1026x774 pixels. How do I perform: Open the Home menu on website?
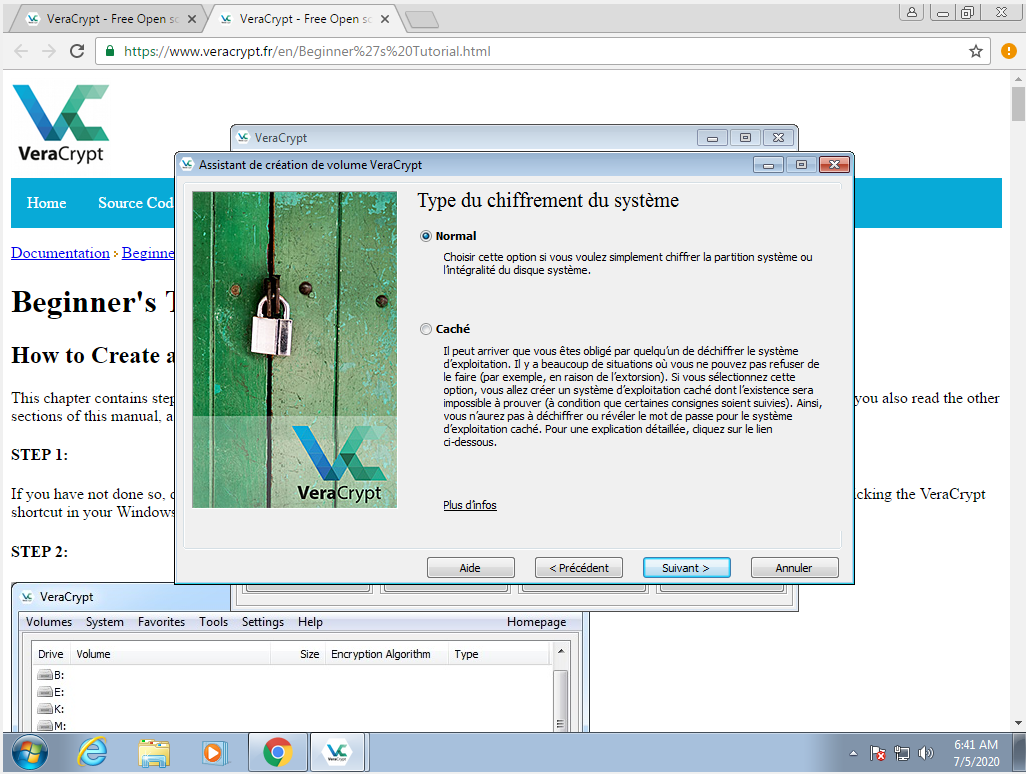[46, 203]
